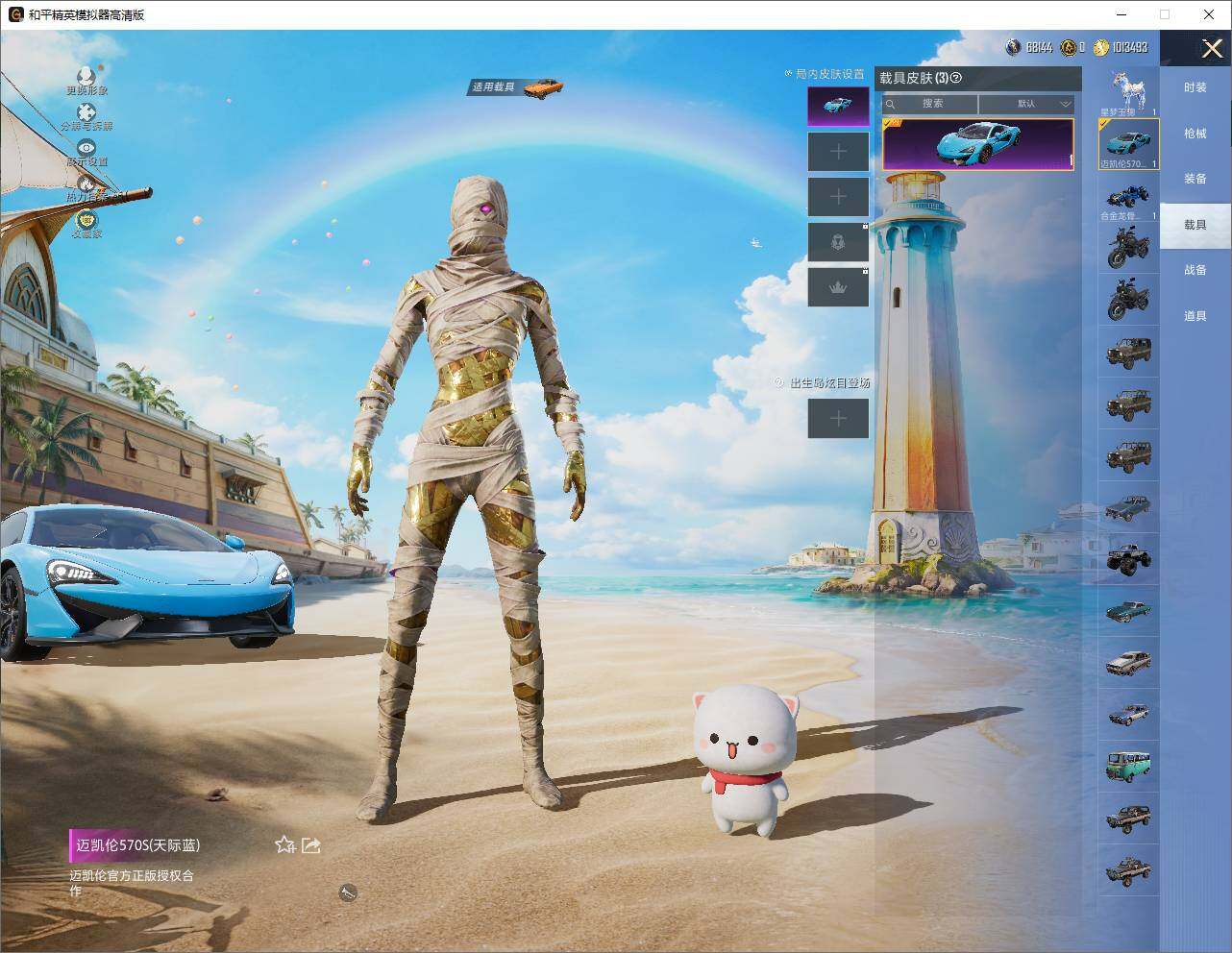Click the gold coin icon beside 1013493
The height and width of the screenshot is (953, 1232).
tap(1101, 46)
